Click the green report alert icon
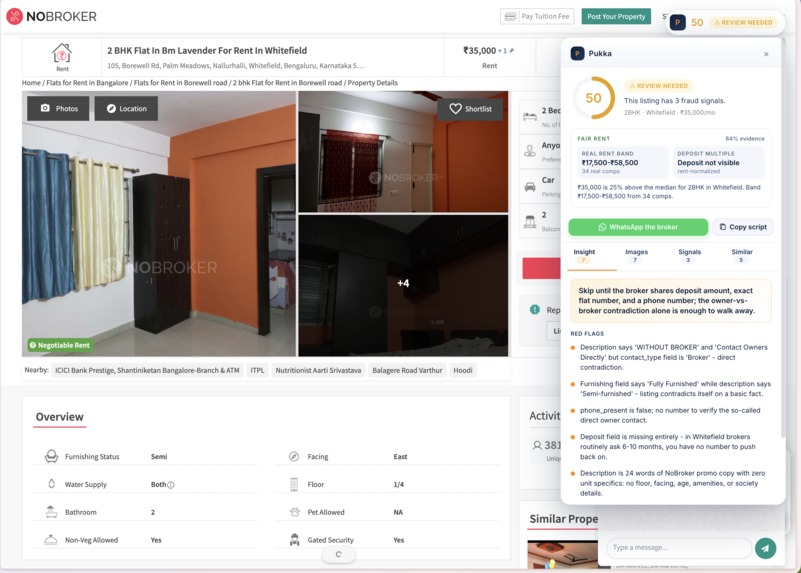This screenshot has width=801, height=573. (x=534, y=309)
